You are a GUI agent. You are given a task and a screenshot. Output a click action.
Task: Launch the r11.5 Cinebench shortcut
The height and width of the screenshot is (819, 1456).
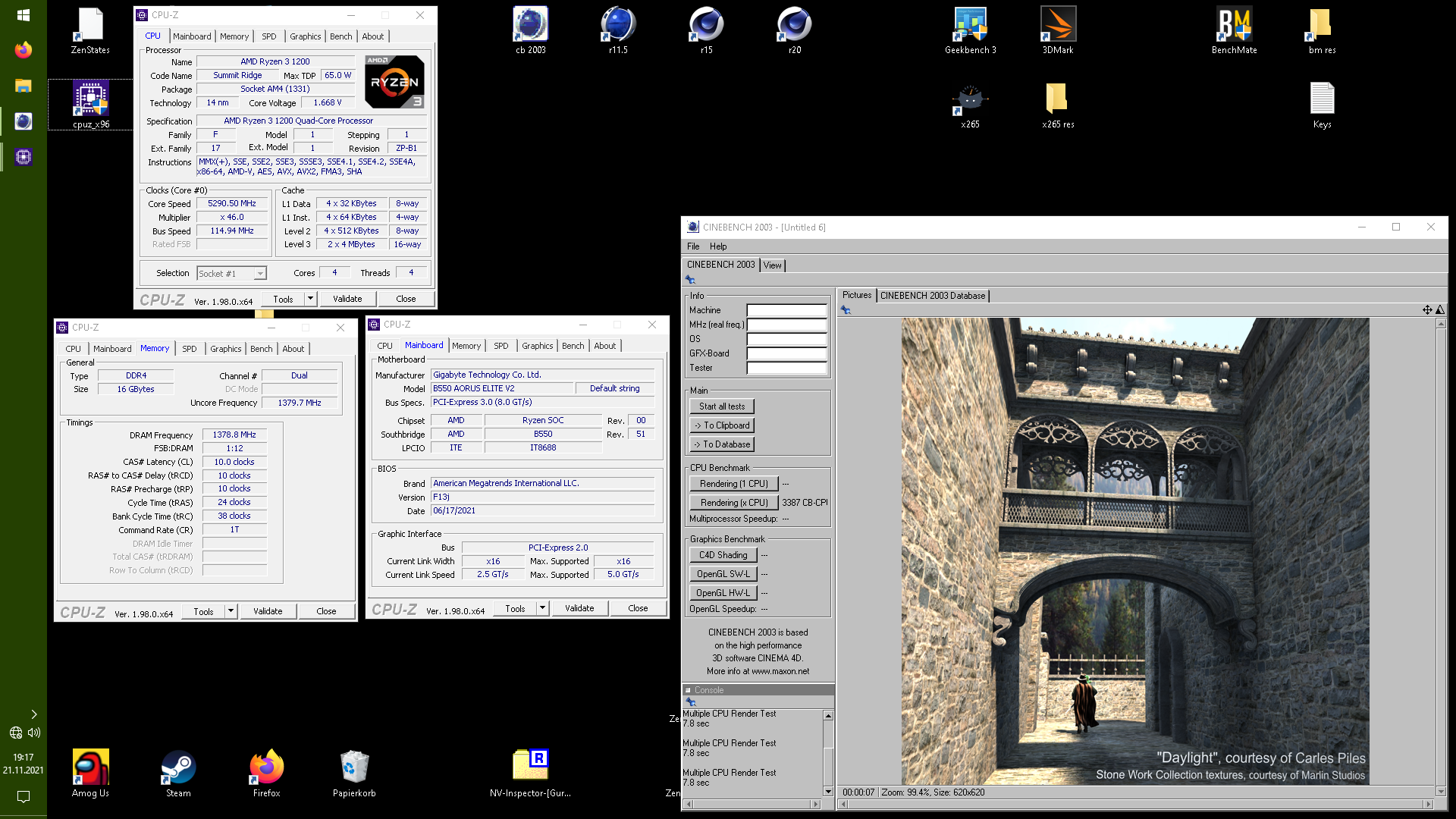(x=618, y=31)
